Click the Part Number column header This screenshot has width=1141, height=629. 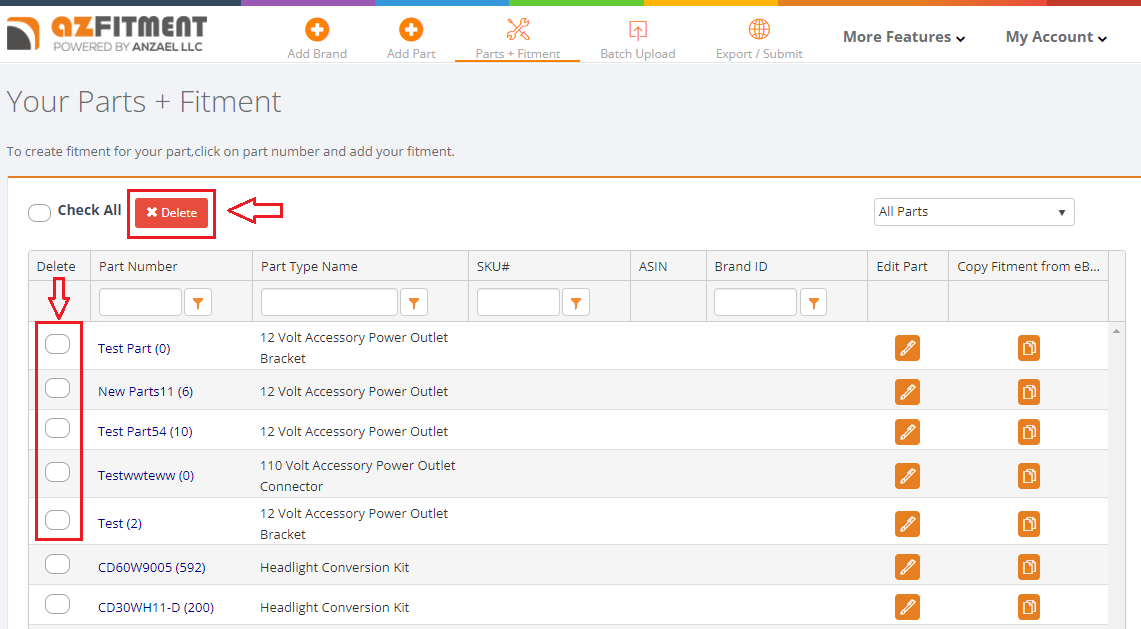click(171, 266)
